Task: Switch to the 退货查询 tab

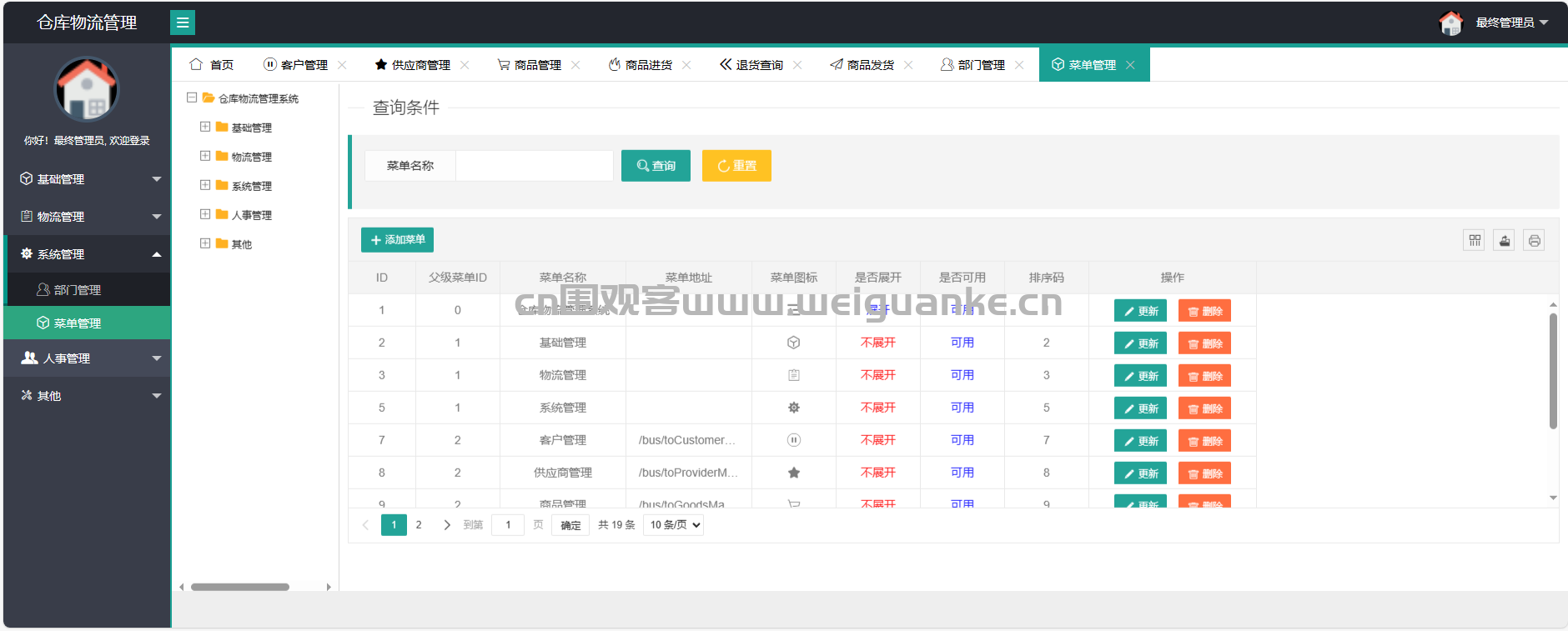Action: point(751,65)
